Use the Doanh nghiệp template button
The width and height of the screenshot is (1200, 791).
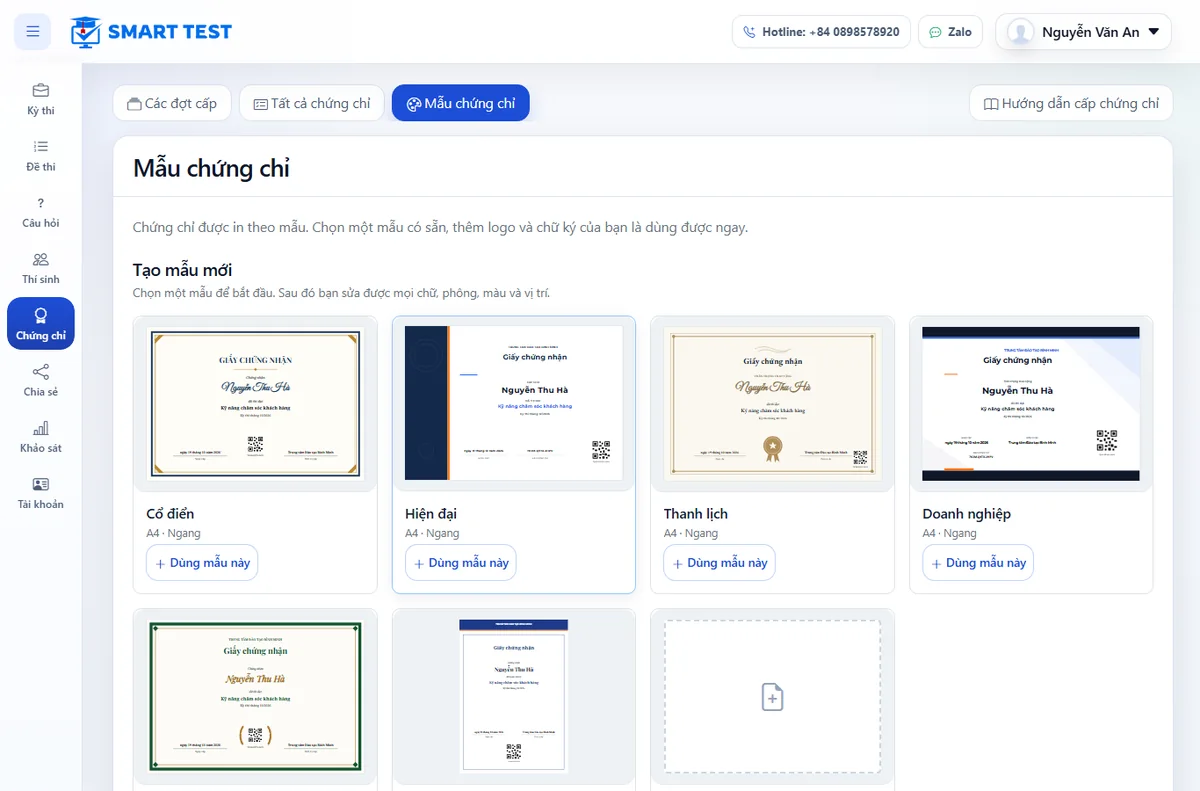coord(978,563)
